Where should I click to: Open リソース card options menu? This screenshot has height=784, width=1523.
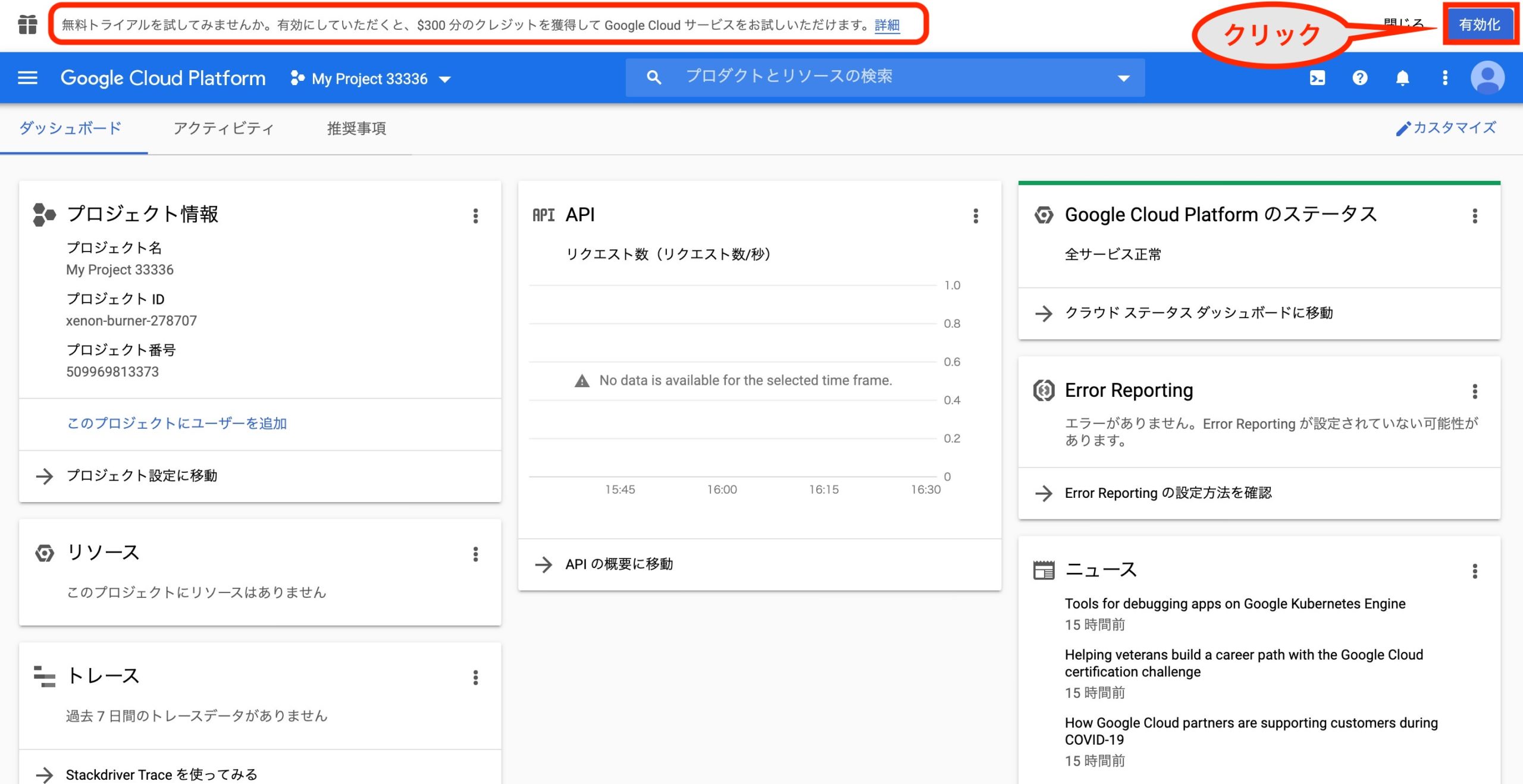pyautogui.click(x=475, y=554)
